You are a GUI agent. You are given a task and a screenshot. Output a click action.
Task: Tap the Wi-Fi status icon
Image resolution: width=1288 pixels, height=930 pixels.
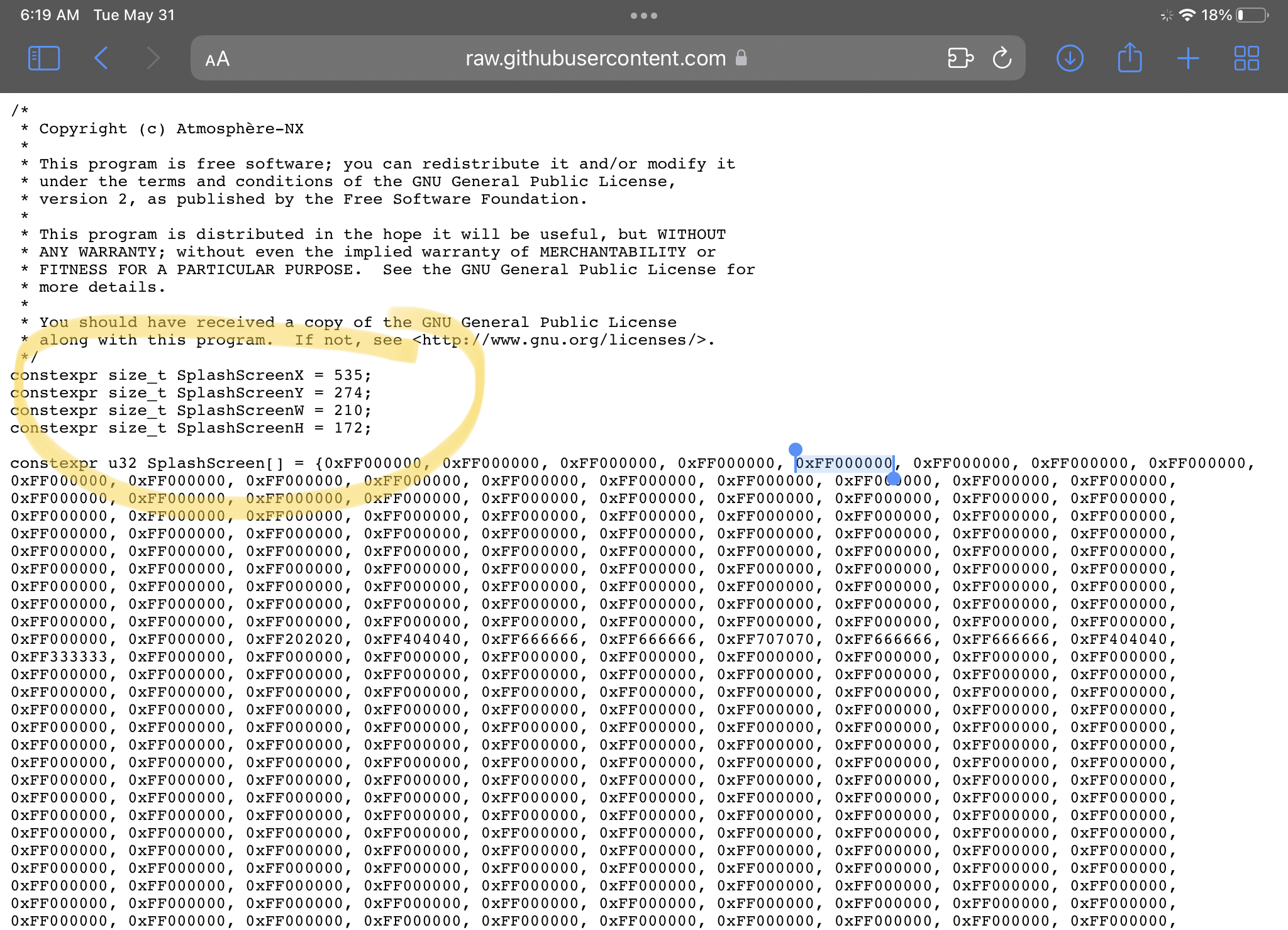click(1187, 15)
